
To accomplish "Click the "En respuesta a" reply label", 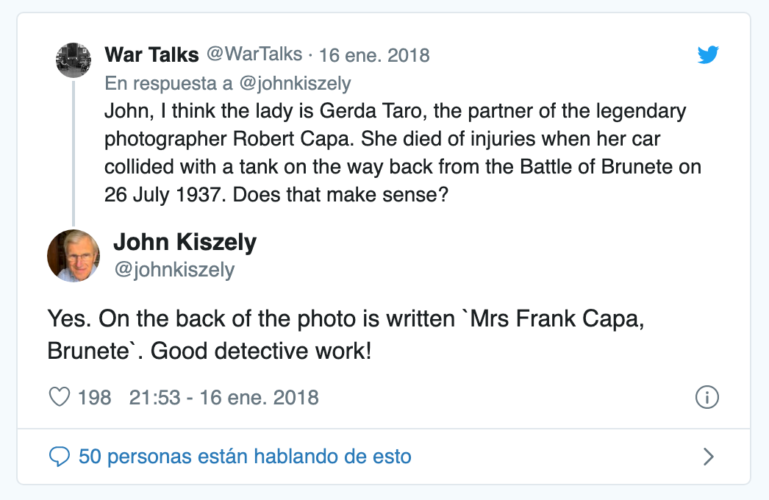I will tap(167, 84).
